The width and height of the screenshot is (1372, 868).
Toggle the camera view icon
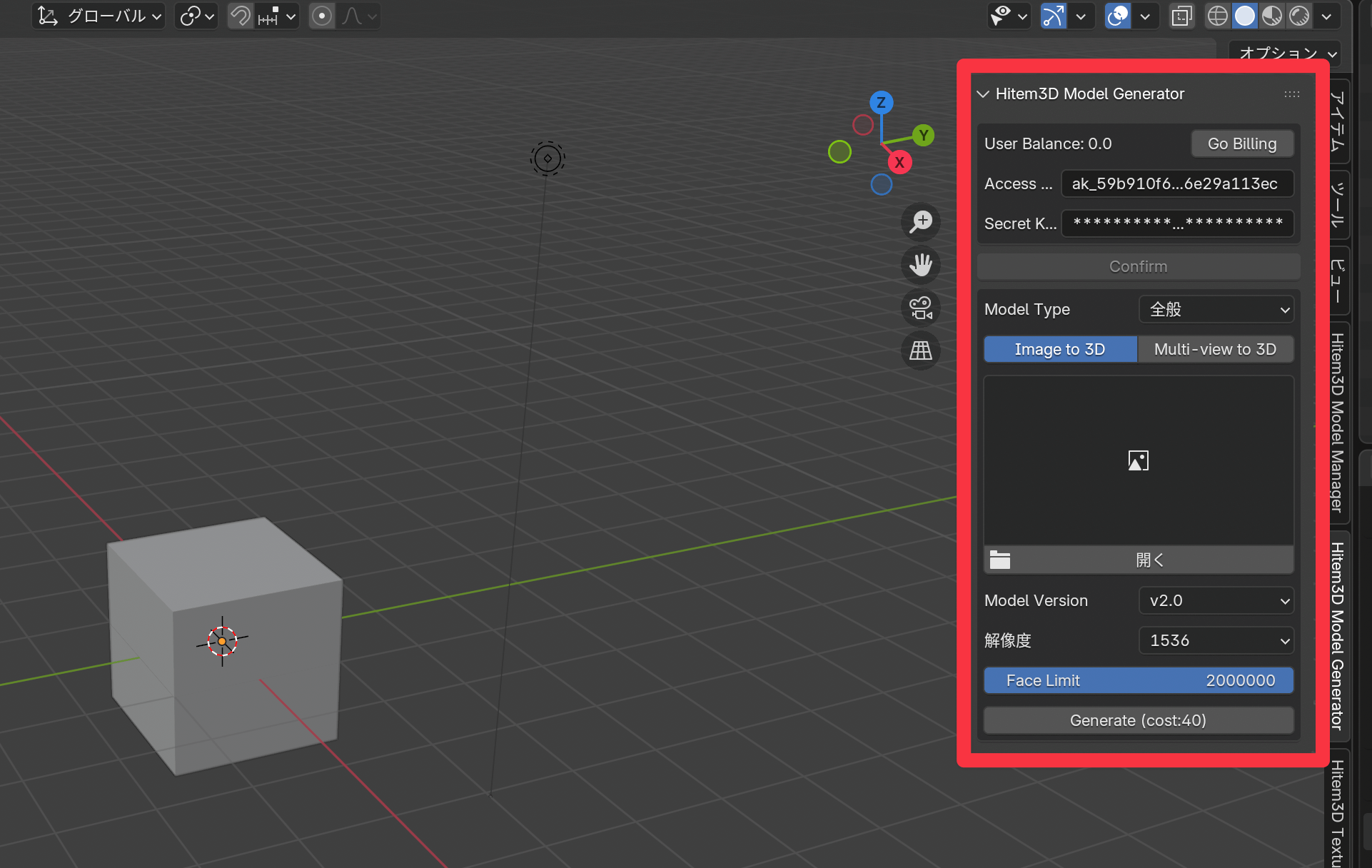point(921,308)
